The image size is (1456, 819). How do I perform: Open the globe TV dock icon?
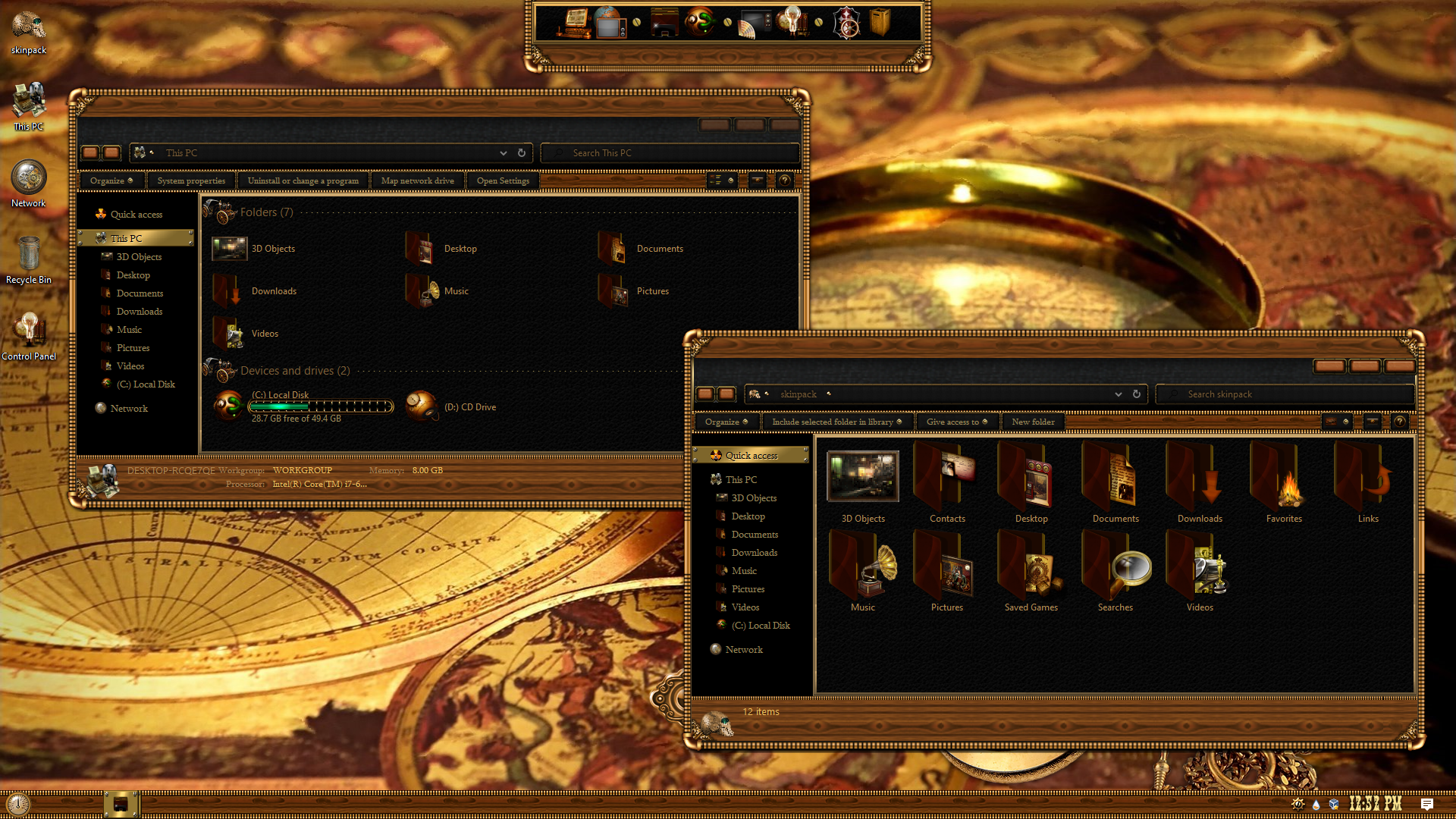609,23
